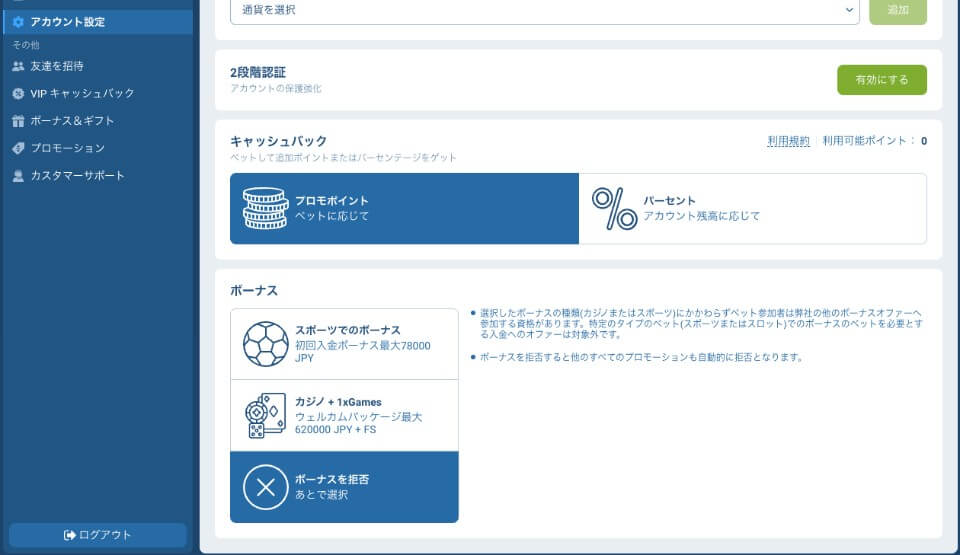The image size is (960, 555).
Task: Click the casino chips and cards icon
Action: pos(265,415)
